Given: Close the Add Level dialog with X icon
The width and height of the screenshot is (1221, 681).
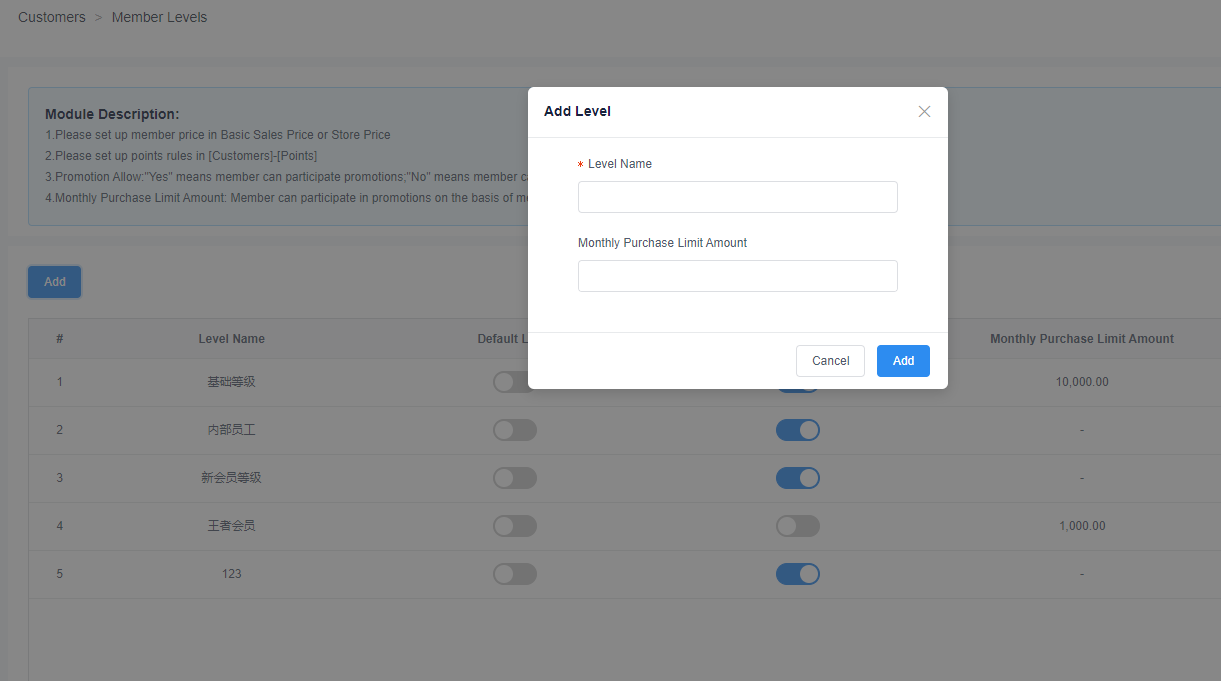Looking at the screenshot, I should (924, 112).
